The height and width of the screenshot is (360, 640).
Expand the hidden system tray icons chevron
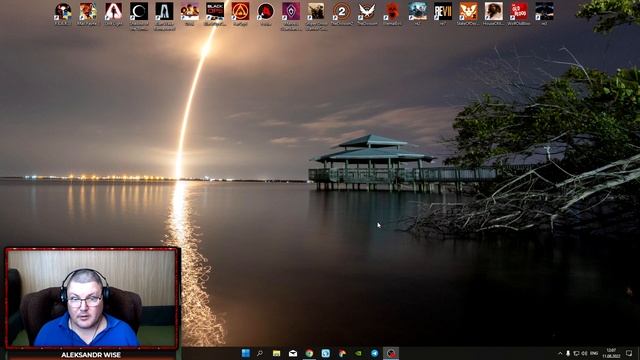click(x=560, y=353)
